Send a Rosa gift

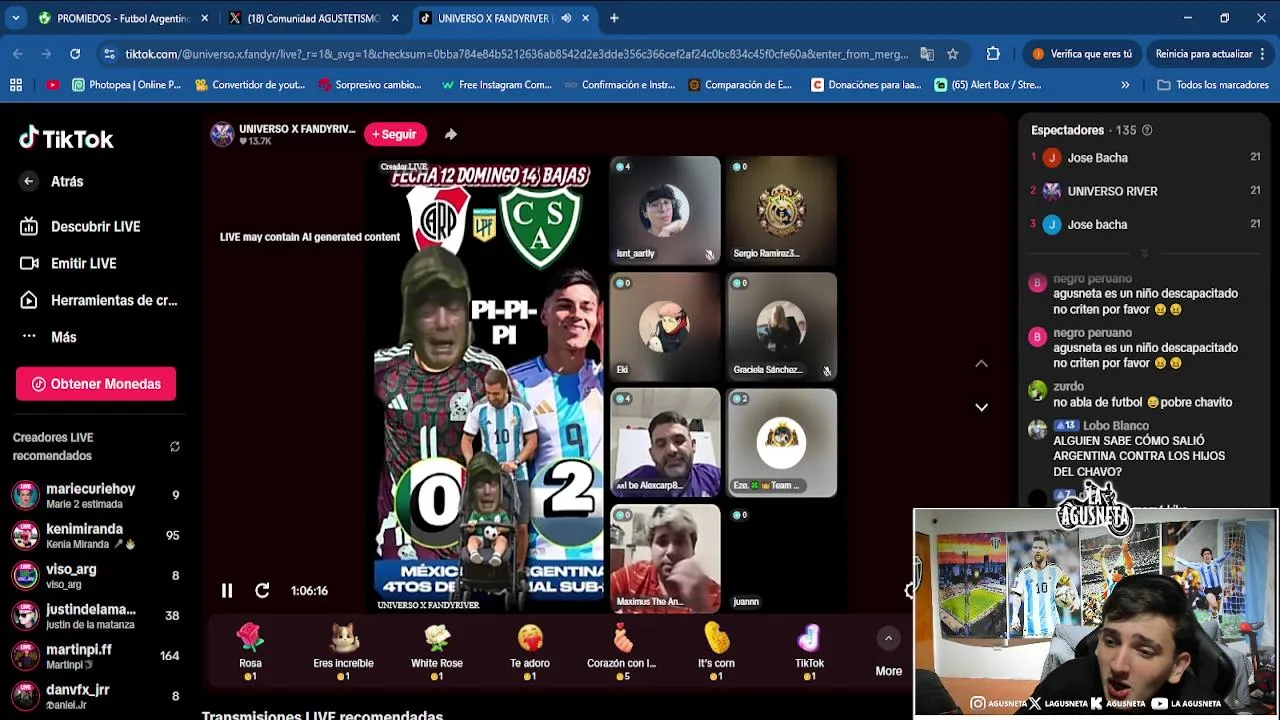(x=250, y=651)
